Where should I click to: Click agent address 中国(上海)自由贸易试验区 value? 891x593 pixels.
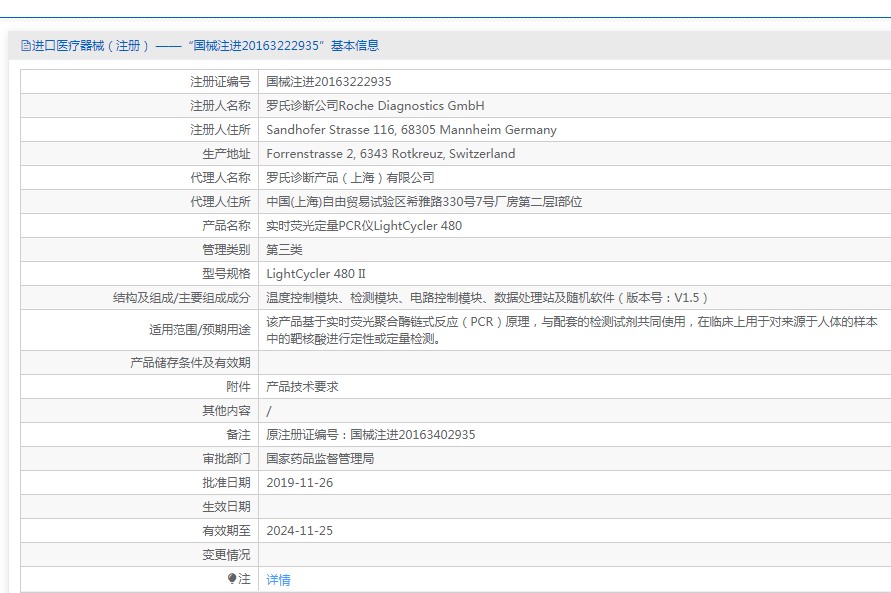pyautogui.click(x=424, y=202)
